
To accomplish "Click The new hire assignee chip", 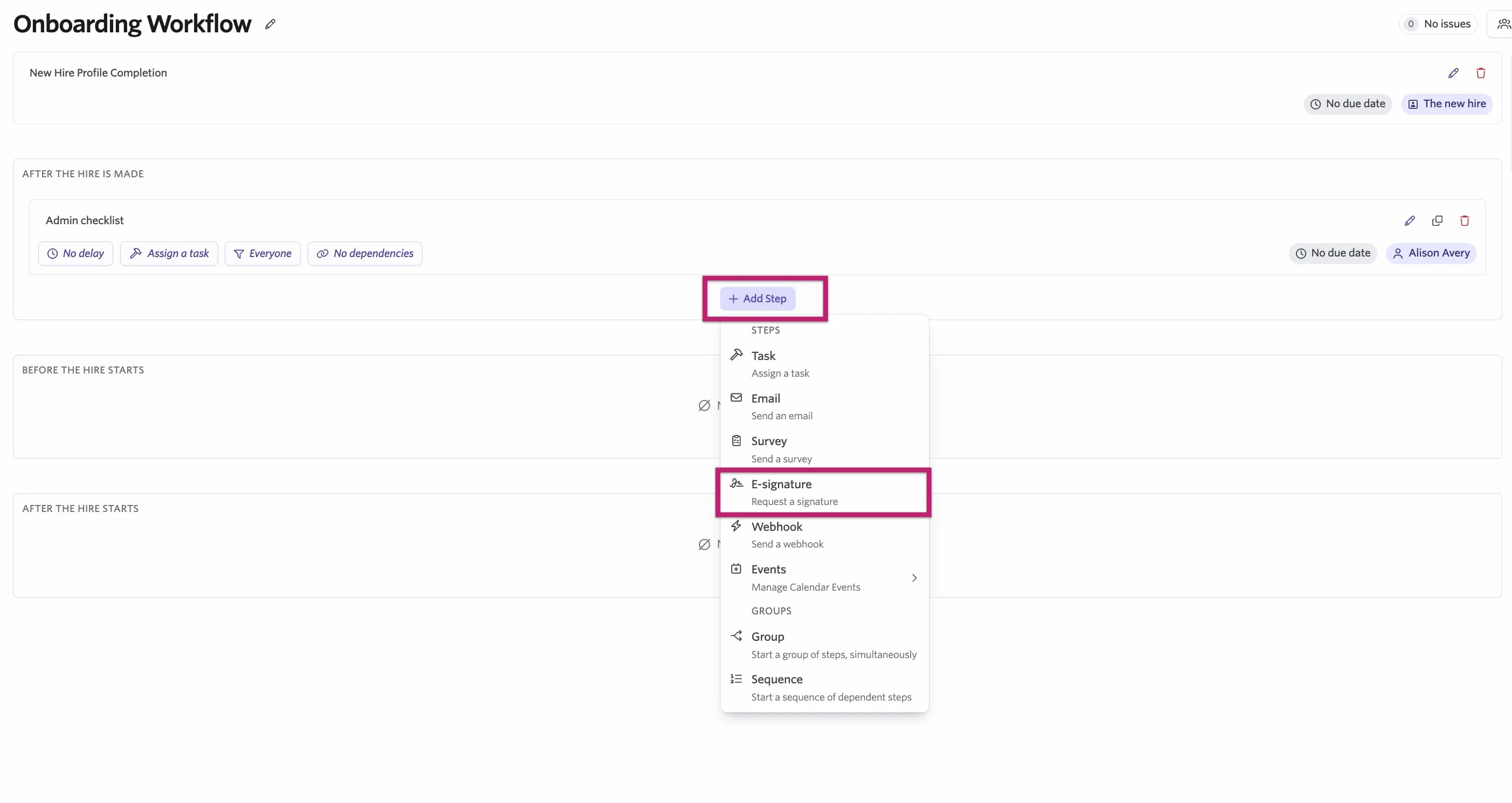I will coord(1447,104).
